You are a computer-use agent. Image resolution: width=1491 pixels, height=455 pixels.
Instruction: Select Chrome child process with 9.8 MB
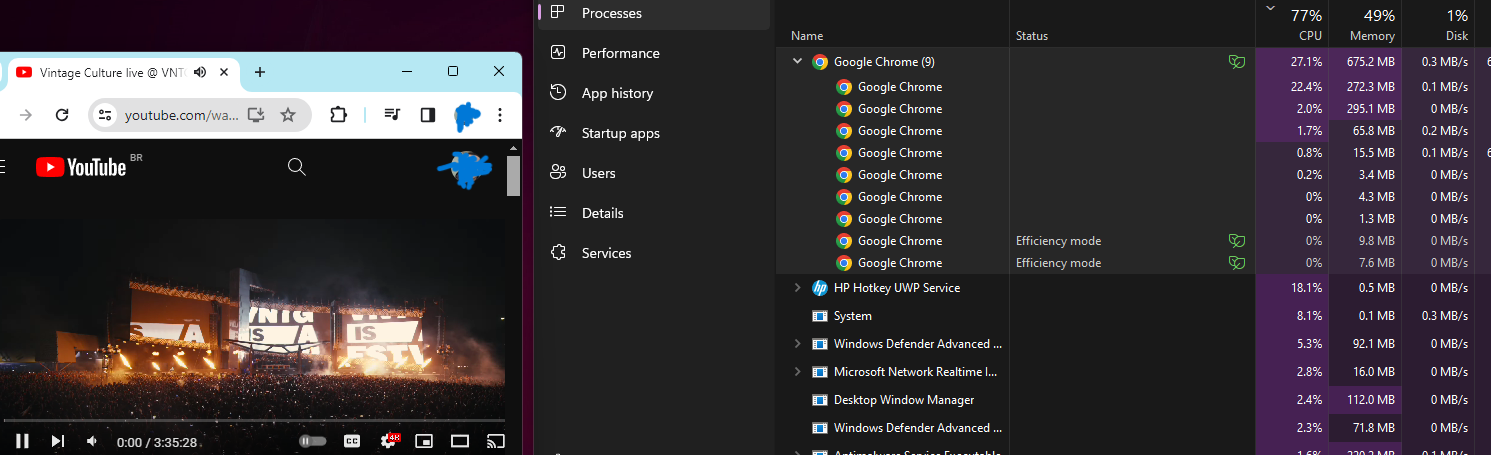(x=1133, y=241)
